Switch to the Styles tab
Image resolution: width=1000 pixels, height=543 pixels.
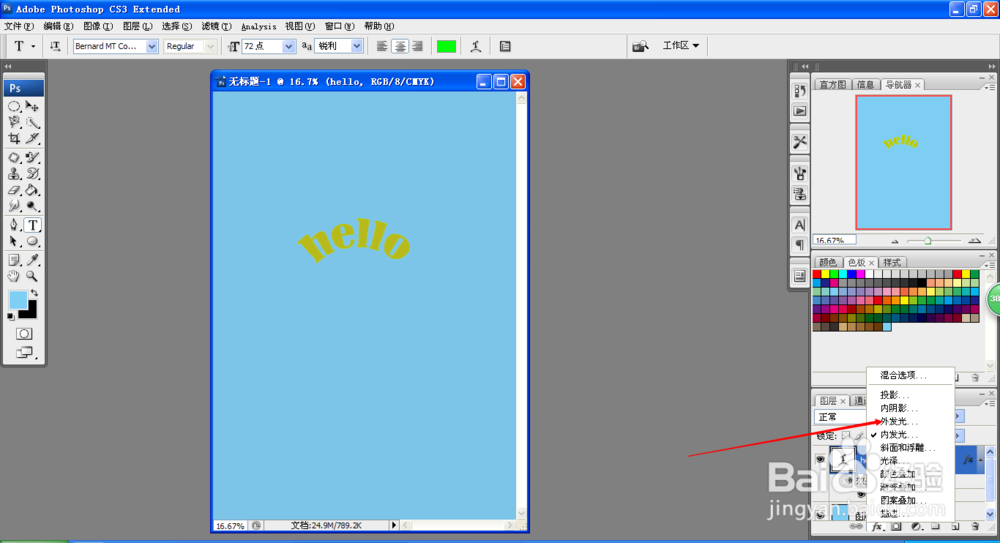pos(892,262)
